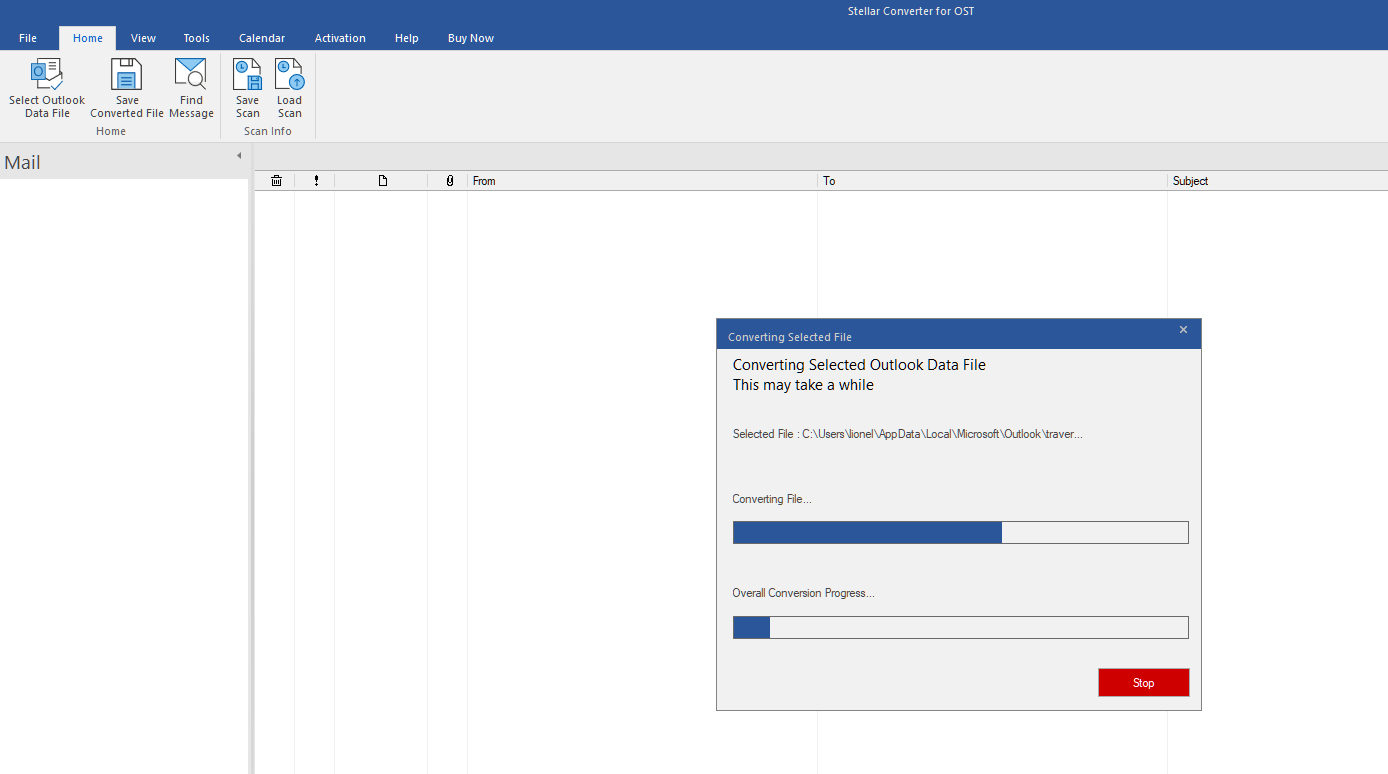The image size is (1388, 774).
Task: Collapse the Mail pane using arrow
Action: coord(239,156)
